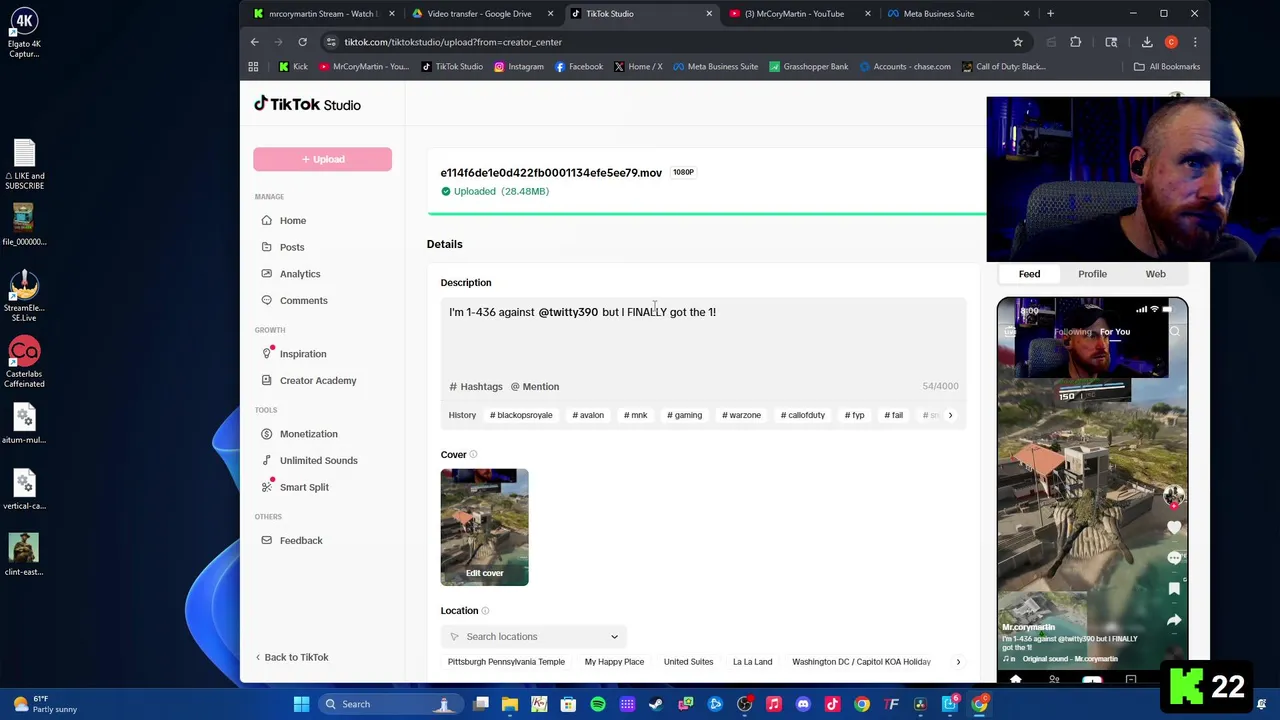Open Inspiration under Growth
The width and height of the screenshot is (1280, 720).
pos(293,354)
